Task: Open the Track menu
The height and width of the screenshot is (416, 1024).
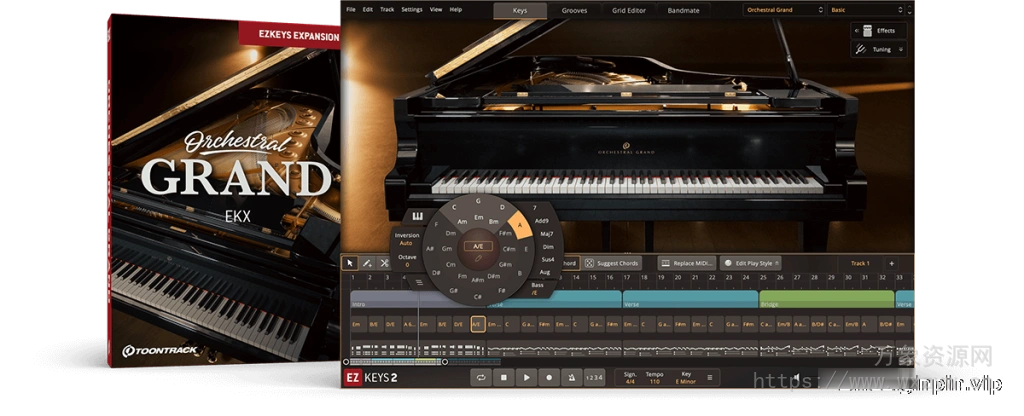Action: pyautogui.click(x=387, y=10)
